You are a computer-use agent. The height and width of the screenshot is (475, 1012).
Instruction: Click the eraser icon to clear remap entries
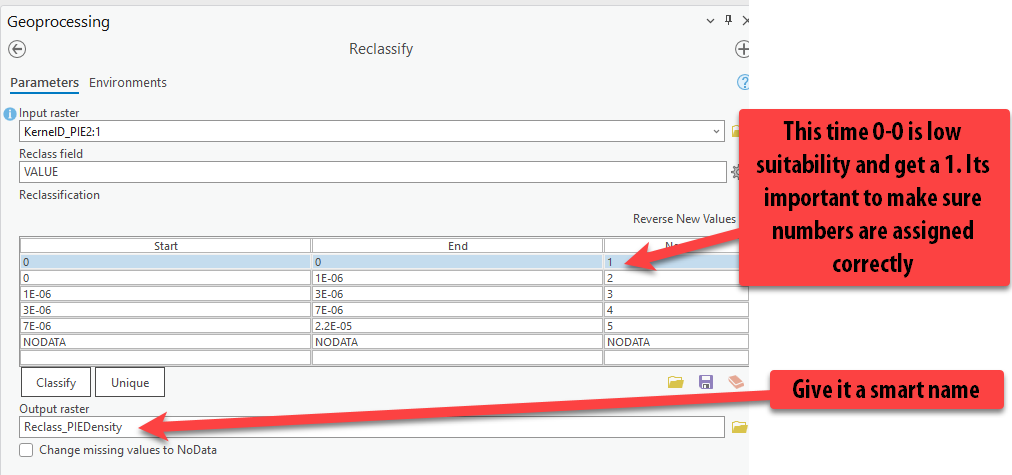736,382
